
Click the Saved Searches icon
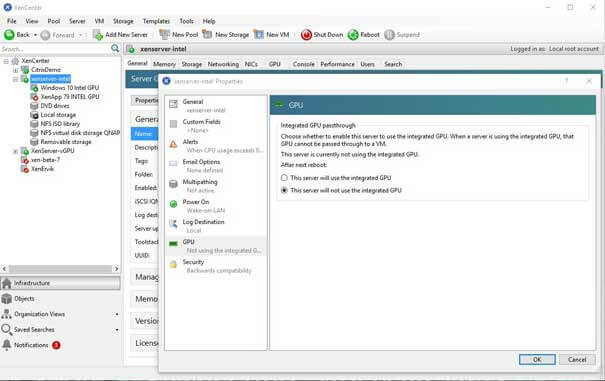(7, 329)
